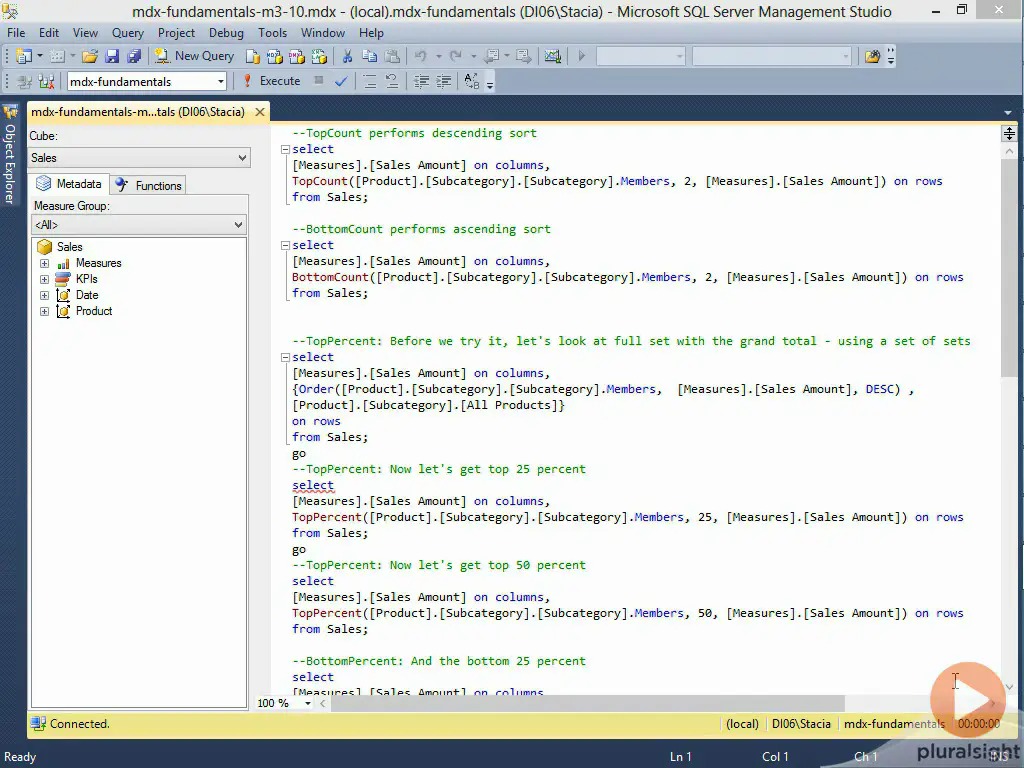
Task: Expand the Measures tree node
Action: [44, 263]
